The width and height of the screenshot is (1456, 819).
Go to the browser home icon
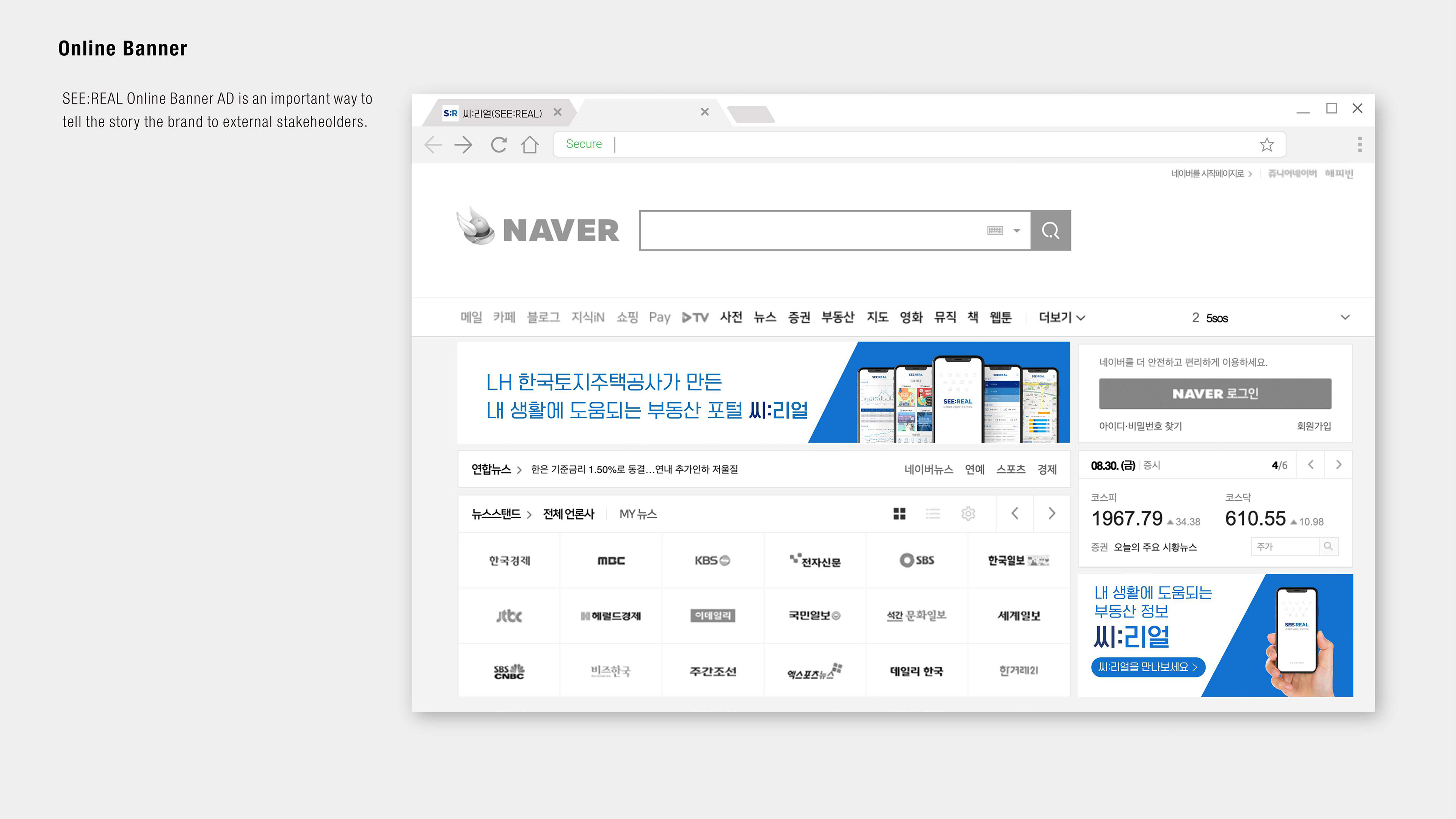tap(530, 145)
